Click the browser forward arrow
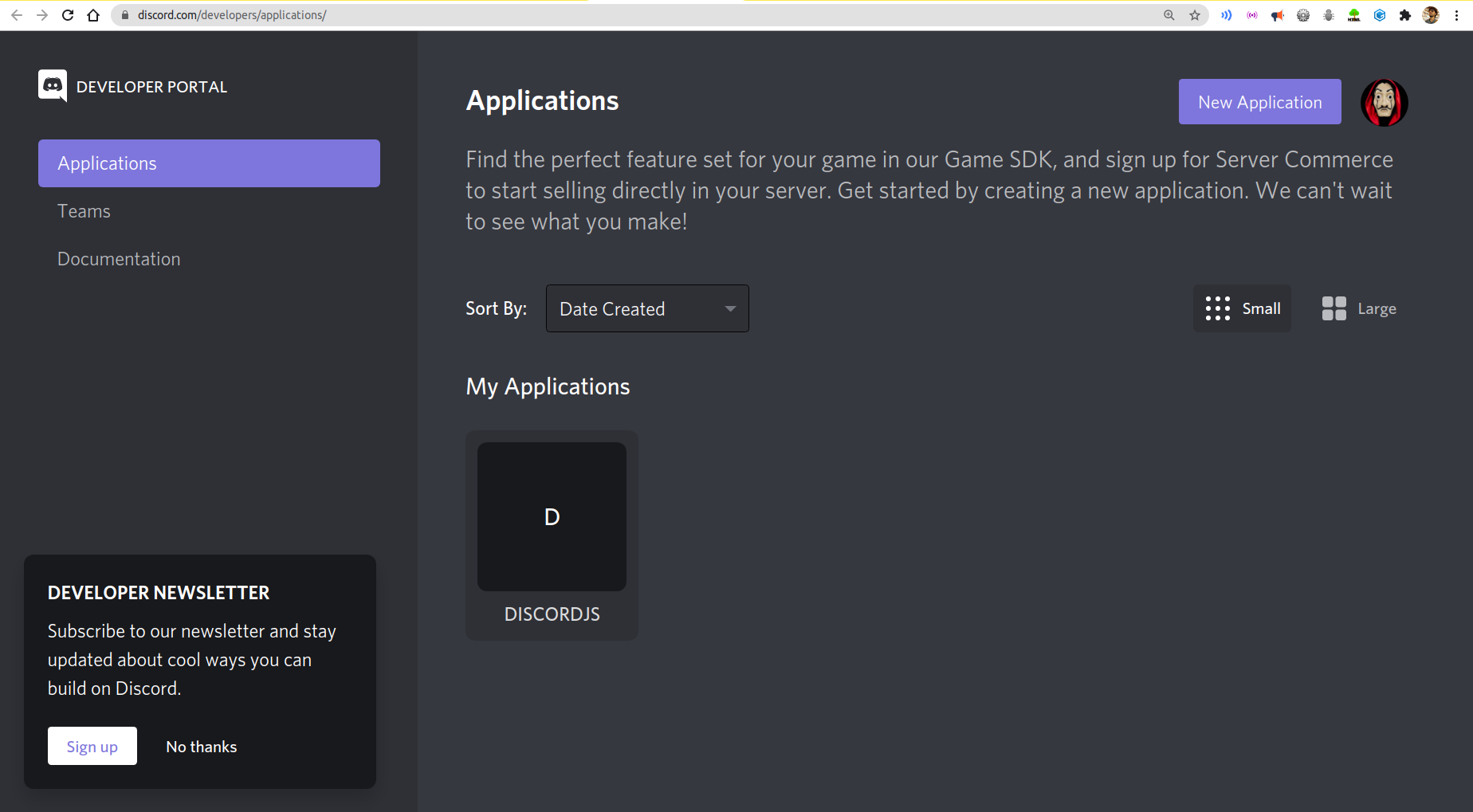This screenshot has height=812, width=1473. click(42, 15)
